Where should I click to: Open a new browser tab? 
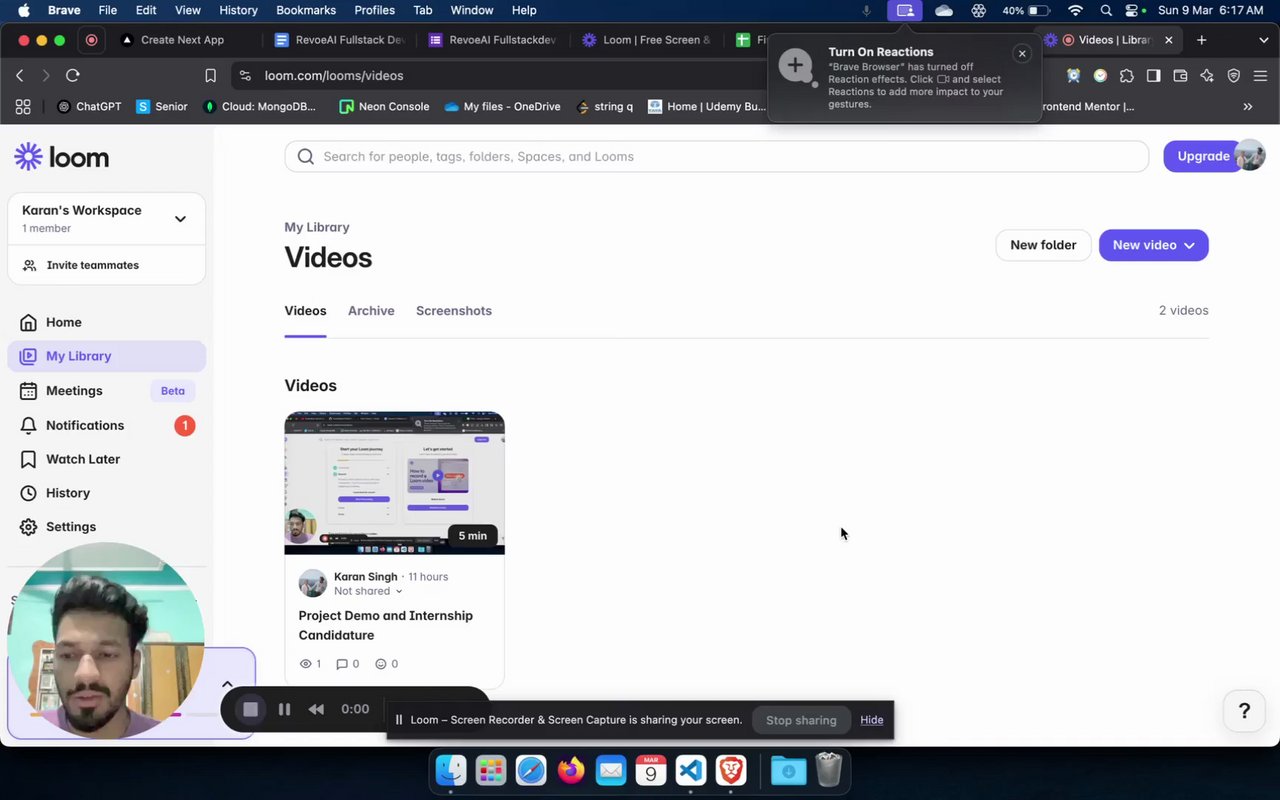click(1202, 40)
